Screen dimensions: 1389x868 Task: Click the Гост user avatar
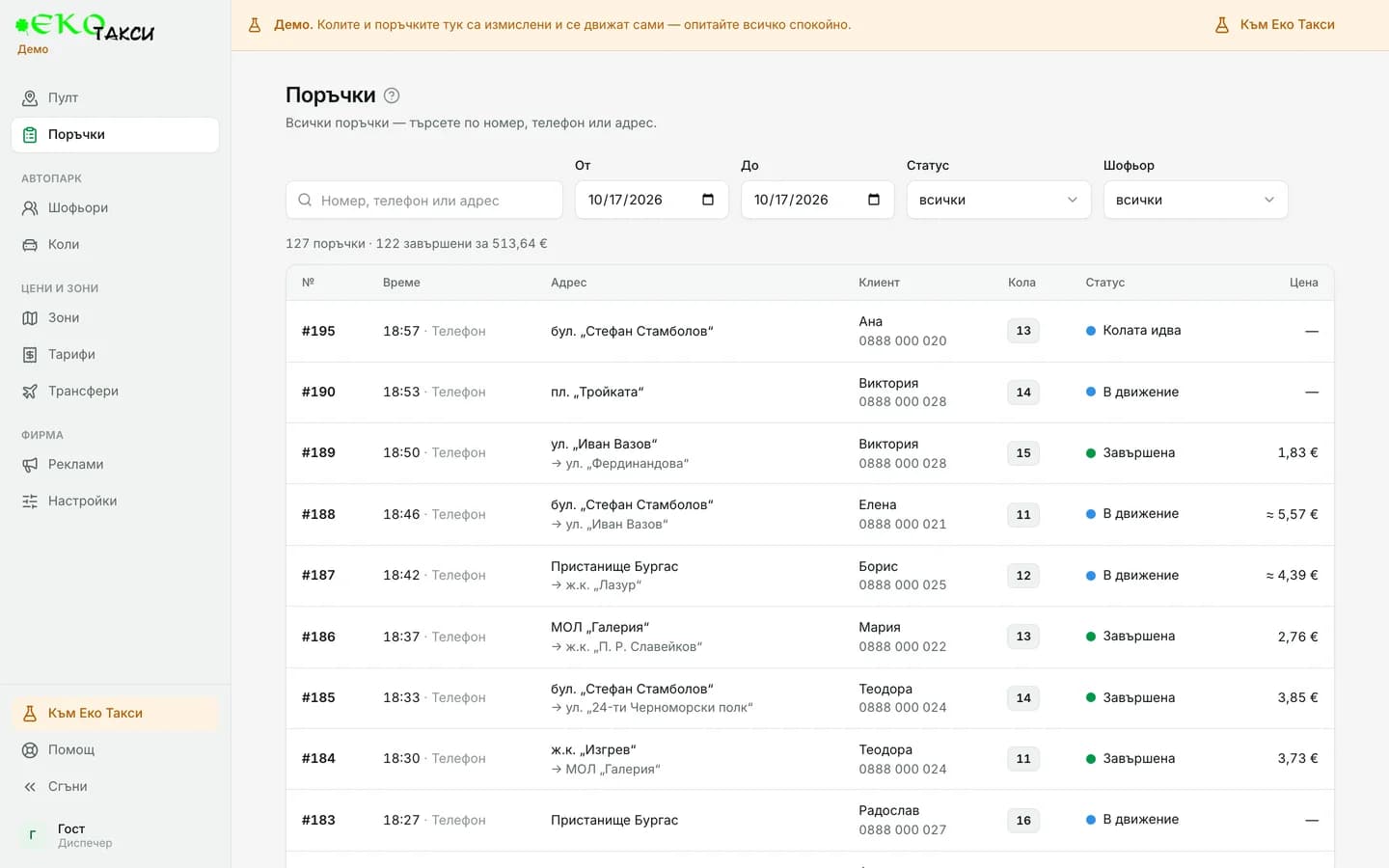(33, 835)
